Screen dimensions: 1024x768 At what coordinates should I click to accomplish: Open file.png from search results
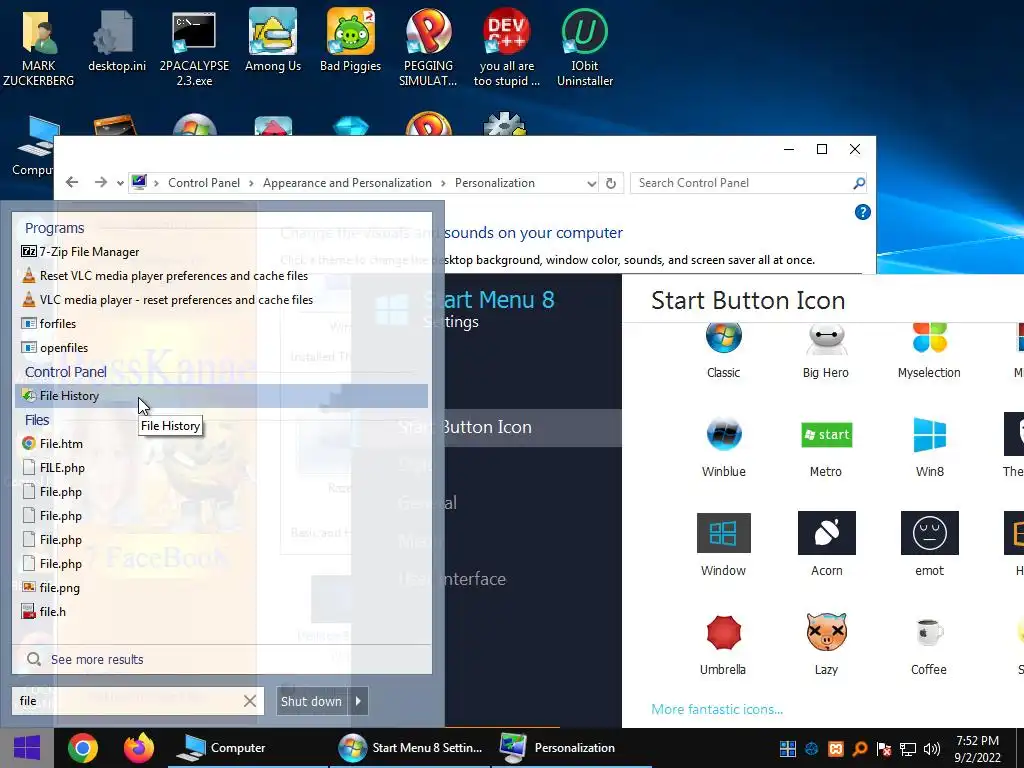(221, 588)
